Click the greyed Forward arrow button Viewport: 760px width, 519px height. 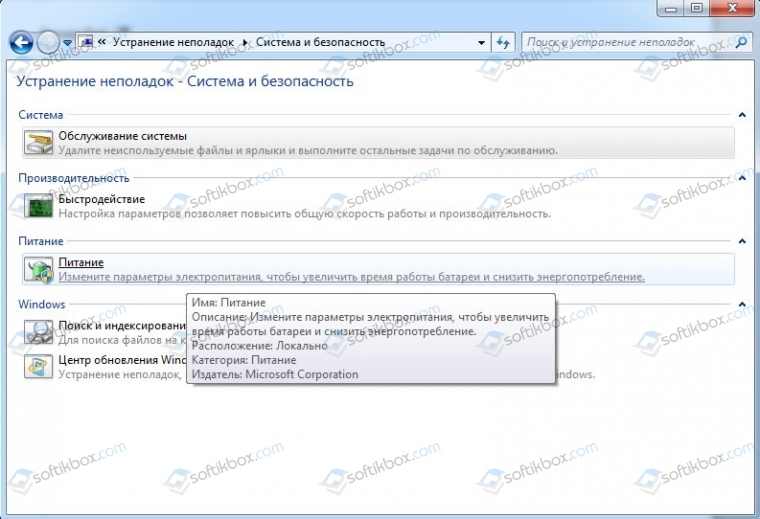click(x=48, y=43)
